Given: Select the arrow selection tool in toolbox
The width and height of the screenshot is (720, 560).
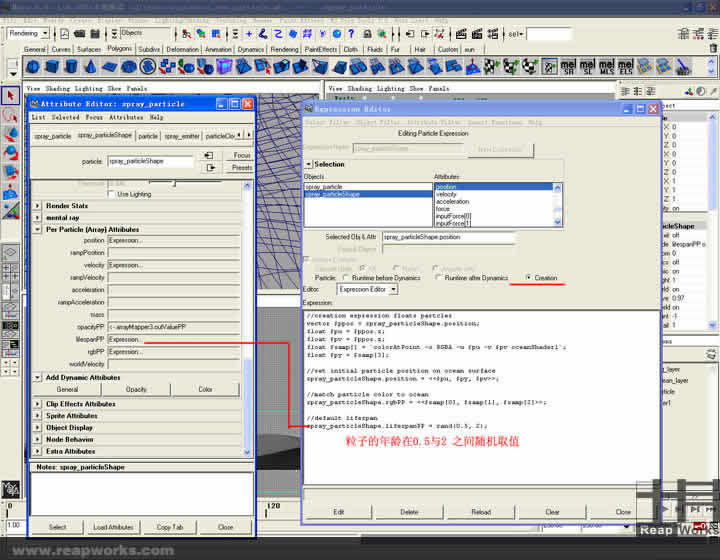Looking at the screenshot, I should click(11, 96).
